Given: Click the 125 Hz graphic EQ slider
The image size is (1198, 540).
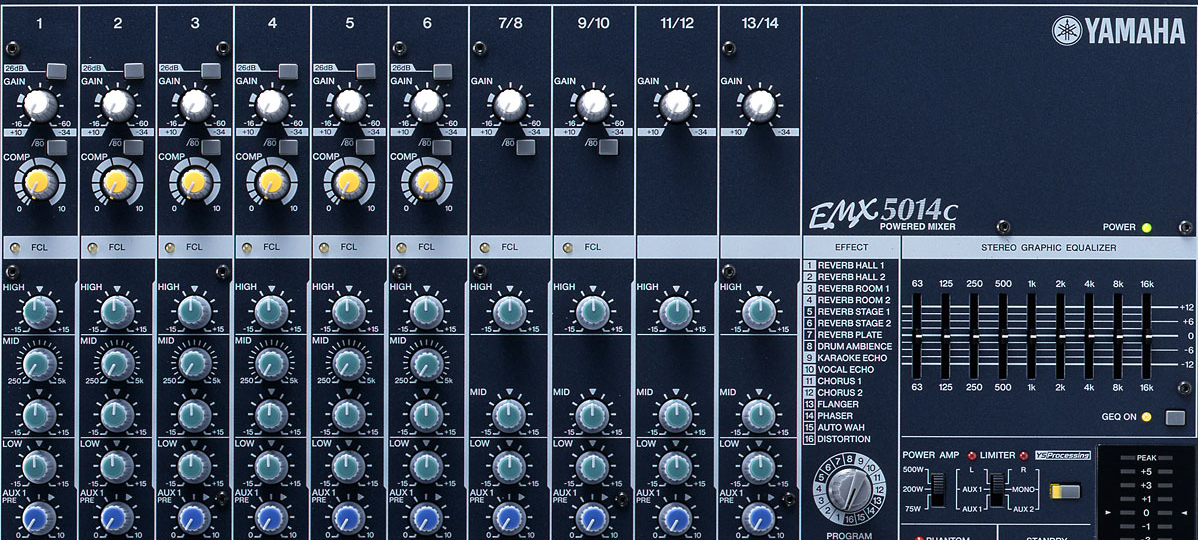Looking at the screenshot, I should 946,336.
